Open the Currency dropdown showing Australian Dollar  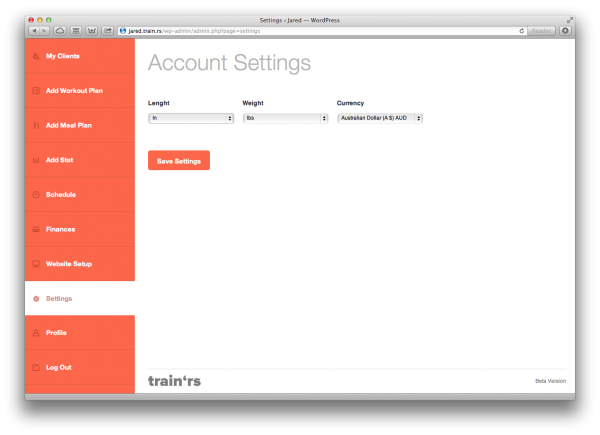coord(380,118)
